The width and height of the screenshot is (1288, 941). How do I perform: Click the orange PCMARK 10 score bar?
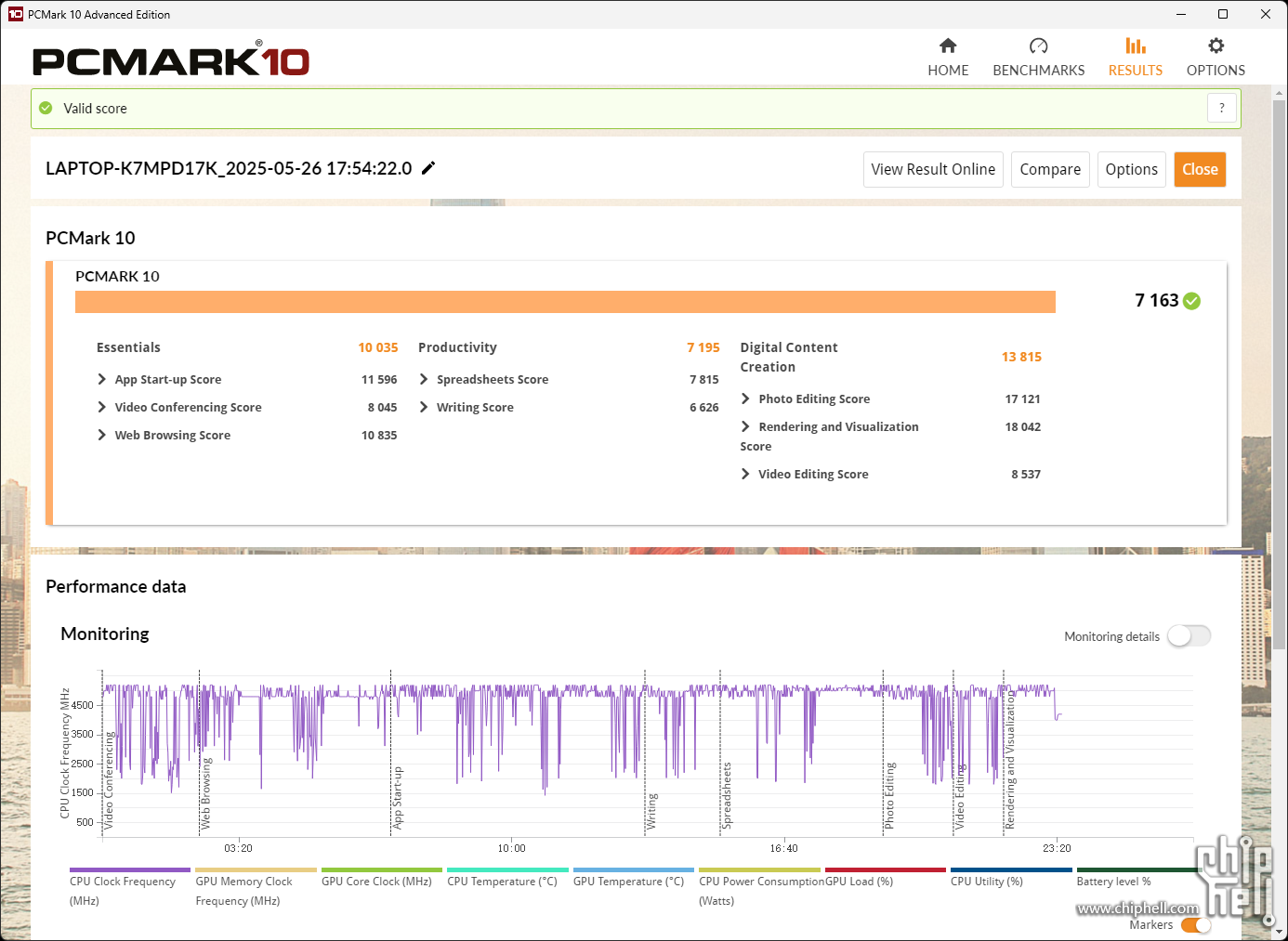point(565,302)
